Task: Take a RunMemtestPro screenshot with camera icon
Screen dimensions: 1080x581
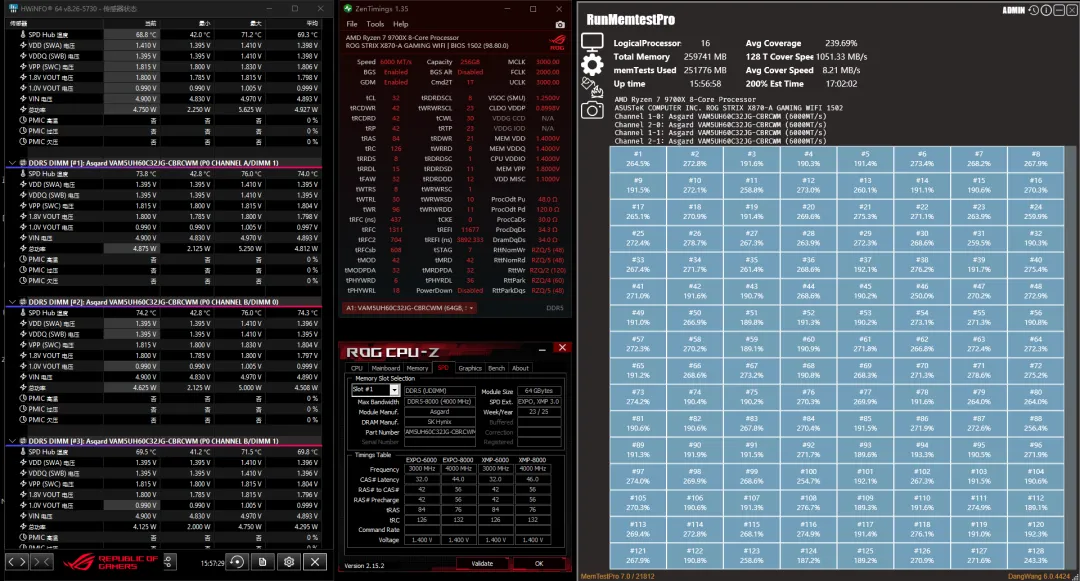Action: tap(592, 109)
